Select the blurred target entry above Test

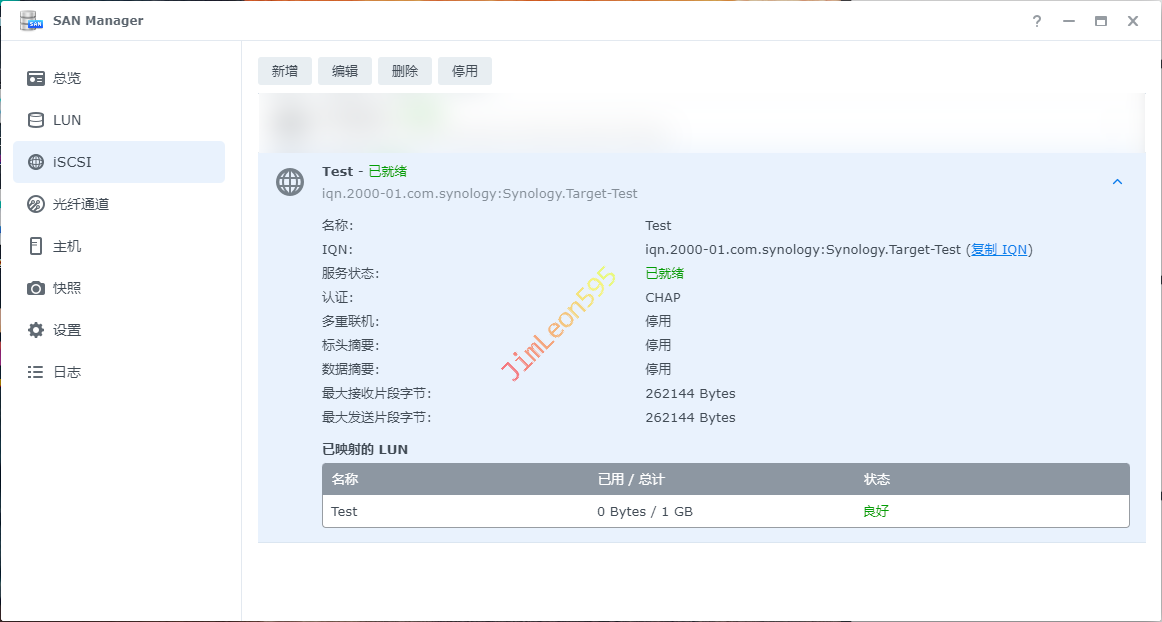coord(701,123)
